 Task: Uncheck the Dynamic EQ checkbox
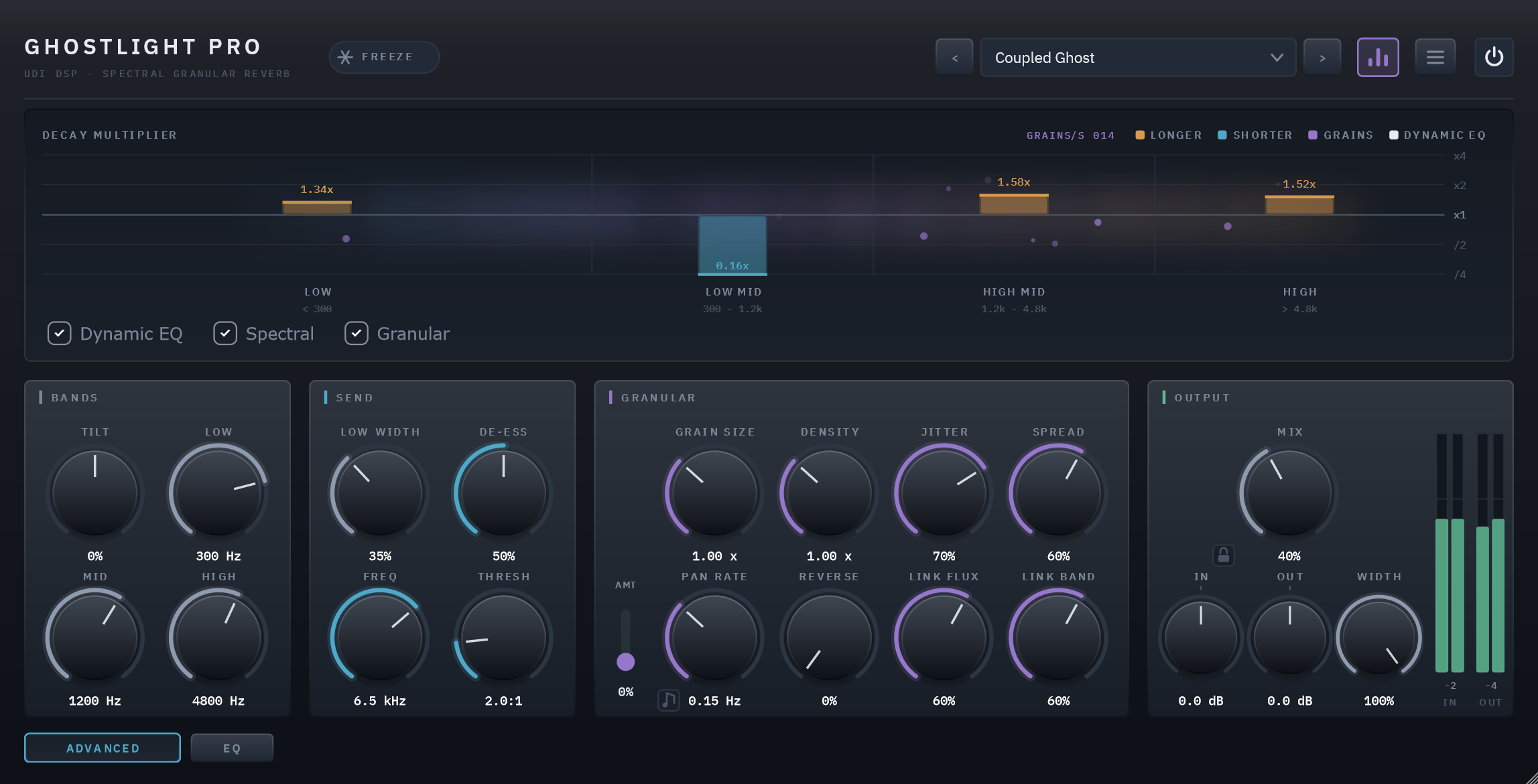pyautogui.click(x=59, y=333)
